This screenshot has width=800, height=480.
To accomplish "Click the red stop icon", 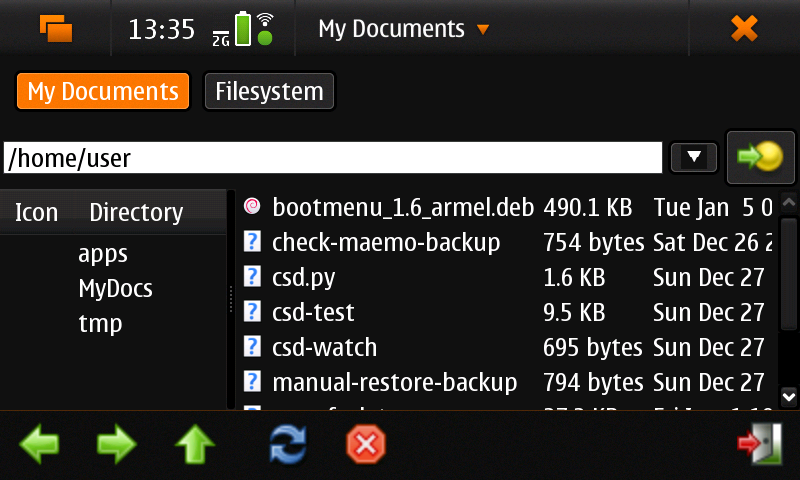I will pos(366,444).
